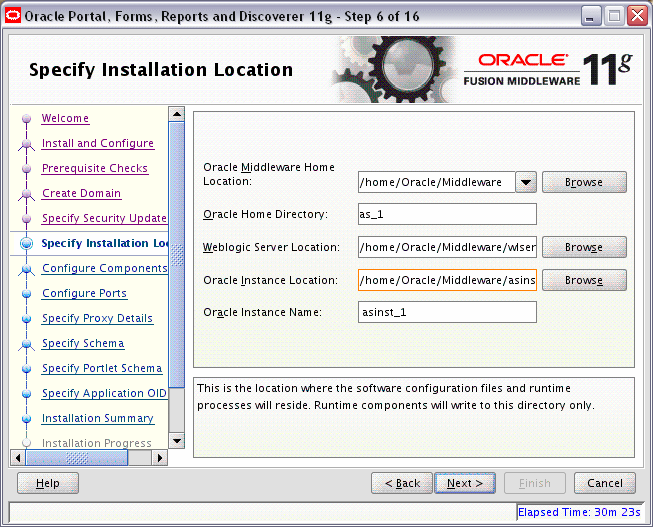The width and height of the screenshot is (653, 527).
Task: Click the Specify Security Updates bullet icon
Action: (x=27, y=219)
